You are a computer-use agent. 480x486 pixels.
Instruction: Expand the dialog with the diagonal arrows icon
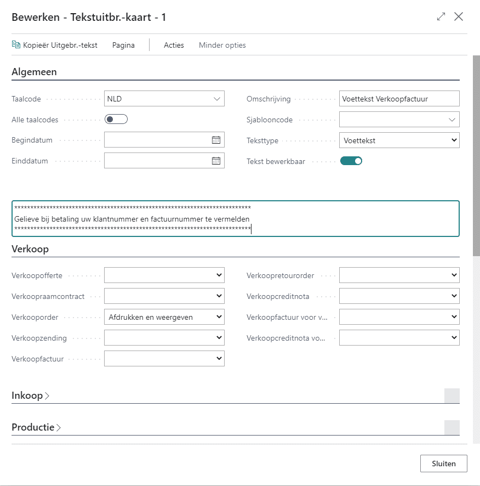(441, 17)
